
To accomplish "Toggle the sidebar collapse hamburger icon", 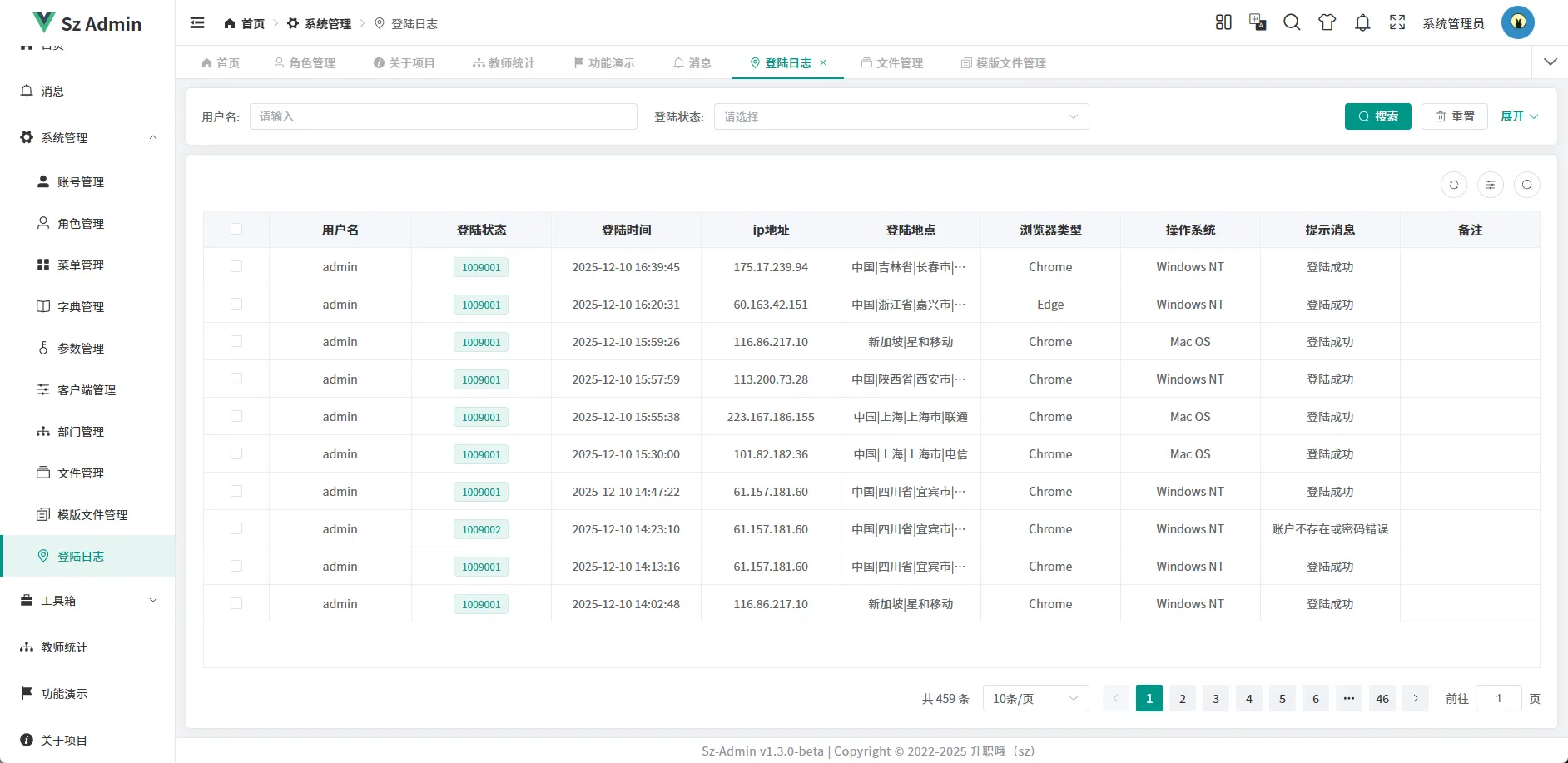I will tap(197, 22).
